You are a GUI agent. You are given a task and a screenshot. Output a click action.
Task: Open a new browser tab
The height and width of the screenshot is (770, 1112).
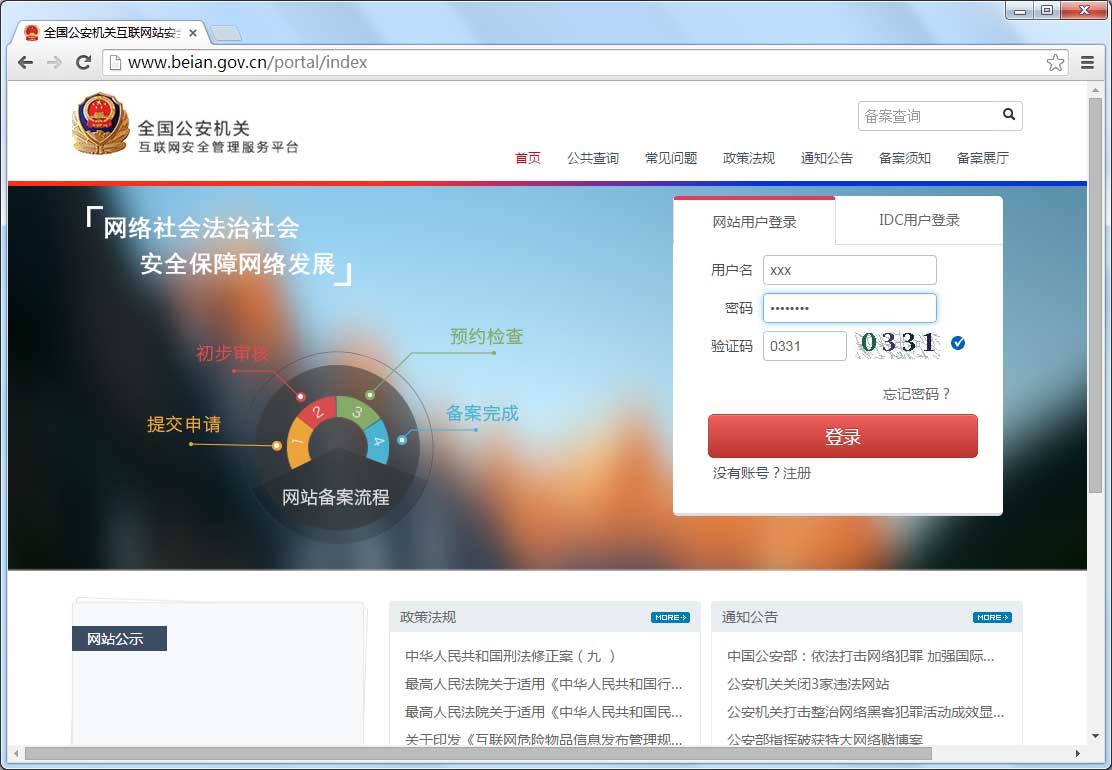226,33
